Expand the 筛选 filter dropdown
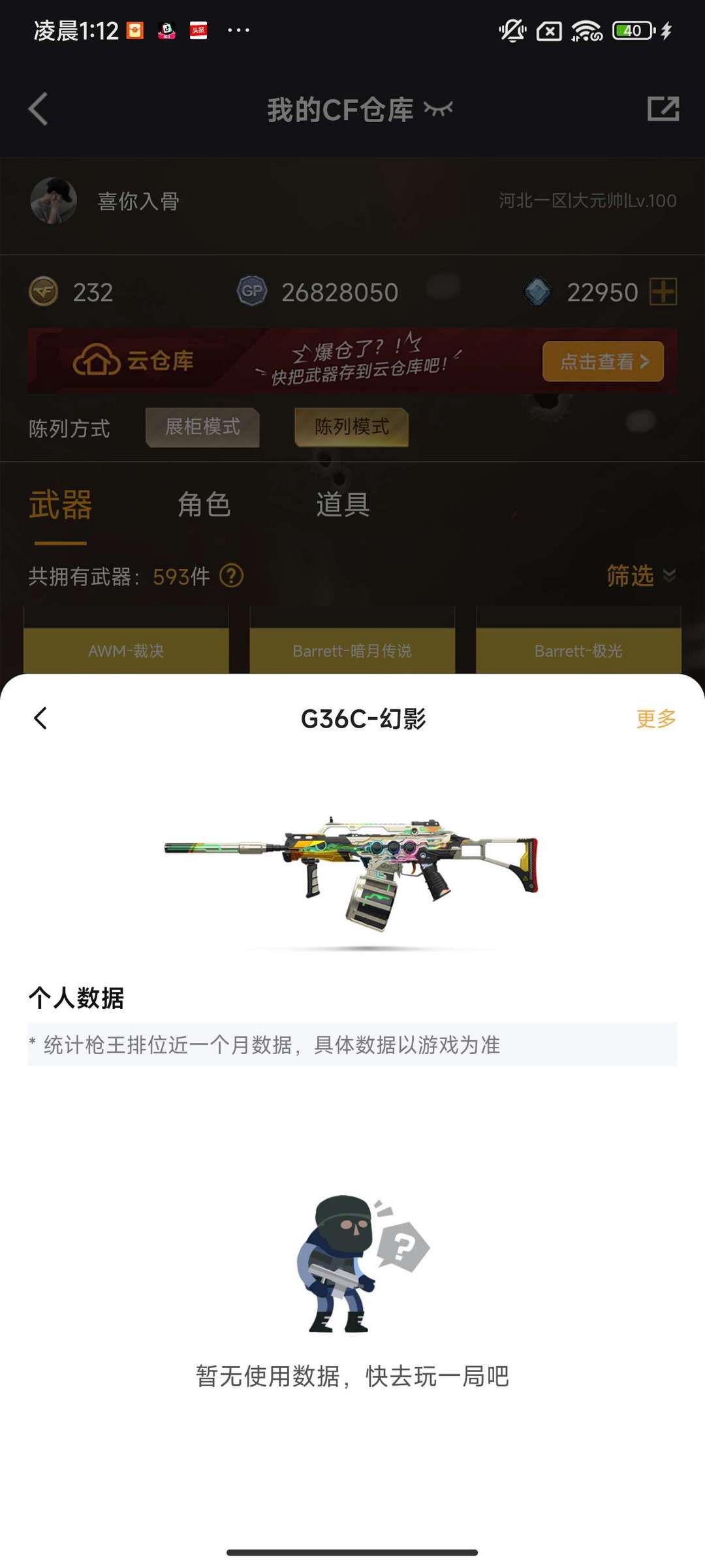The width and height of the screenshot is (705, 1568). (640, 575)
